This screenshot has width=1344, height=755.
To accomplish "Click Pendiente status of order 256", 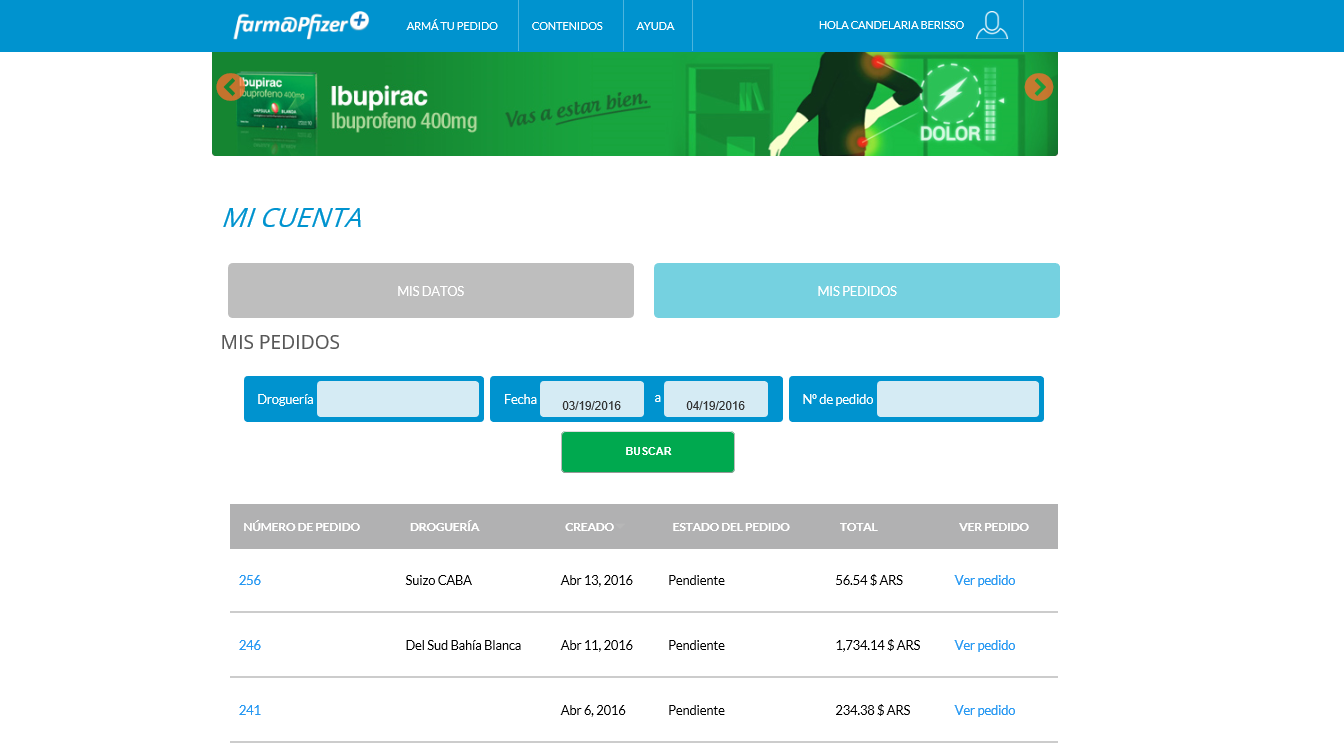I will 697,580.
